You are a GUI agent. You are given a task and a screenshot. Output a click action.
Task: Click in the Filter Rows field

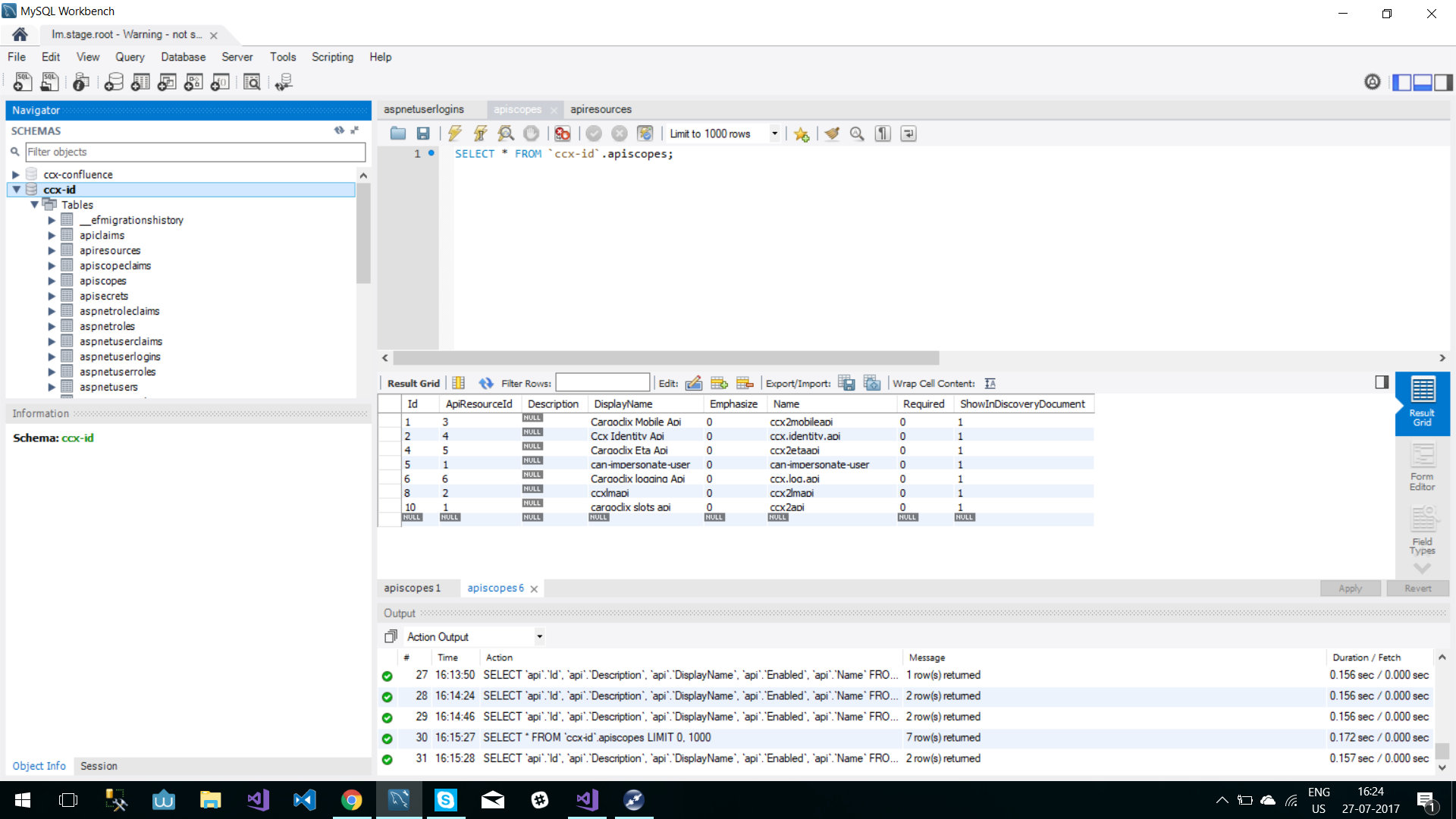(602, 383)
